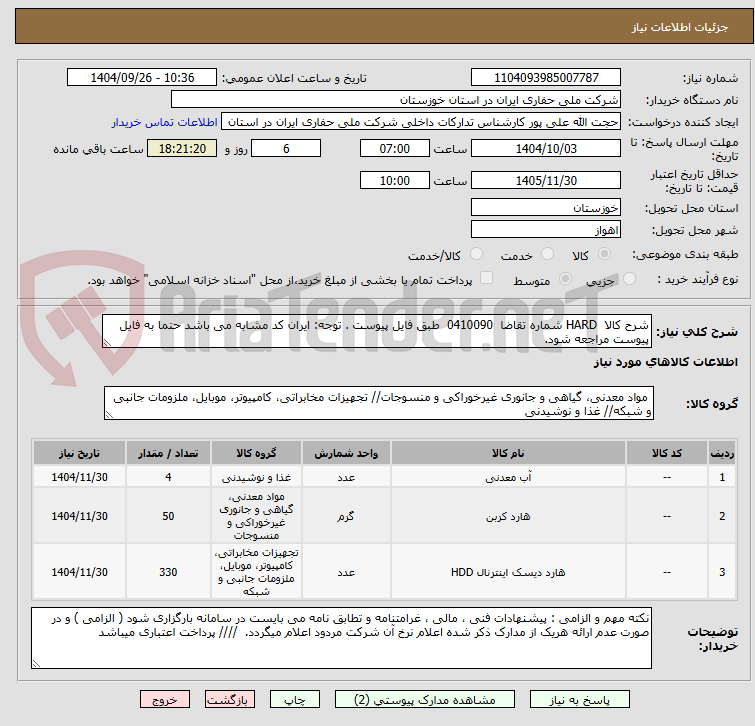
Task: Click price validity date 1405/11/30
Action: point(546,180)
